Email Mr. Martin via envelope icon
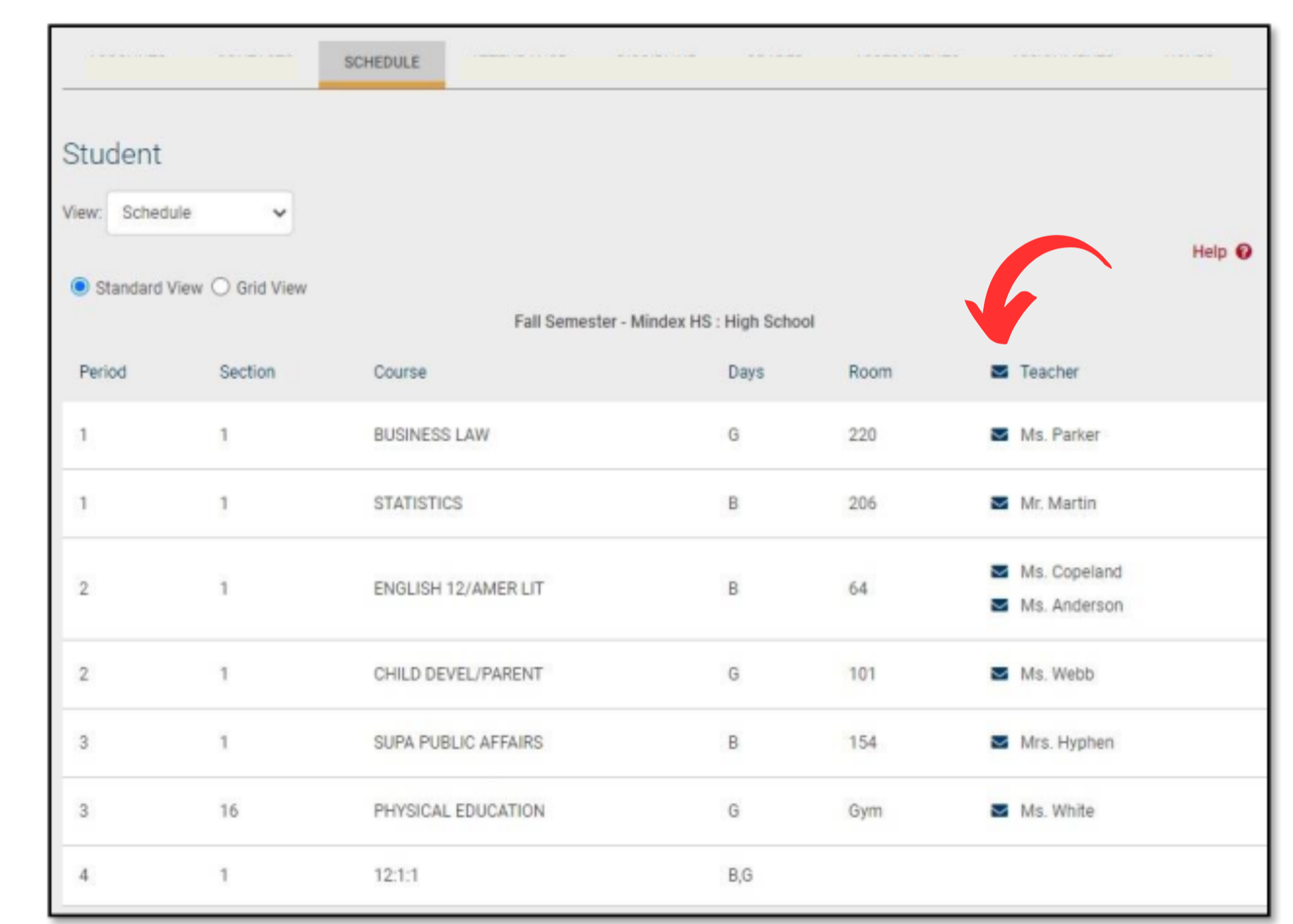 [x=999, y=503]
